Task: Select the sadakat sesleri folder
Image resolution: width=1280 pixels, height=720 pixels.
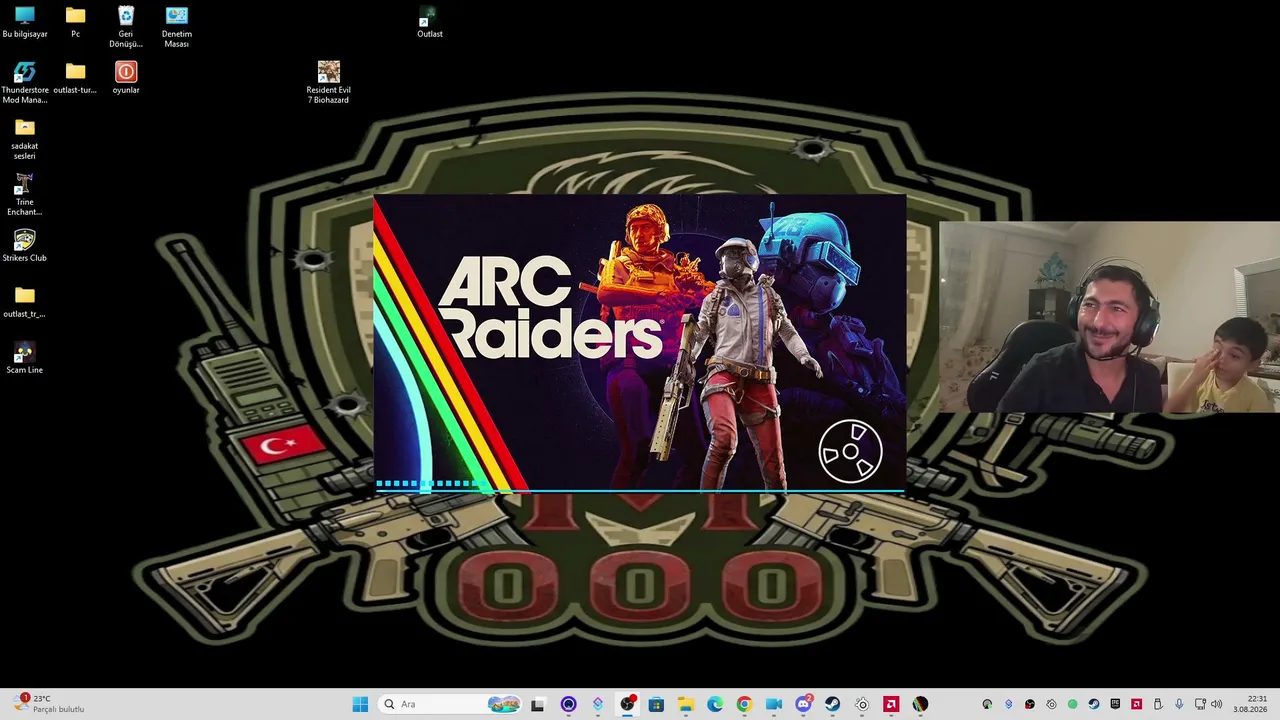Action: coord(25,139)
